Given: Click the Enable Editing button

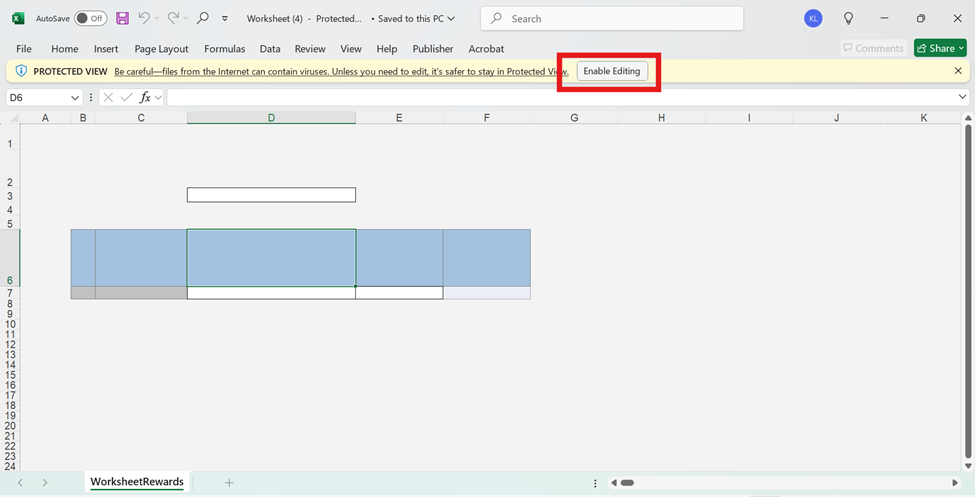Looking at the screenshot, I should click(611, 71).
